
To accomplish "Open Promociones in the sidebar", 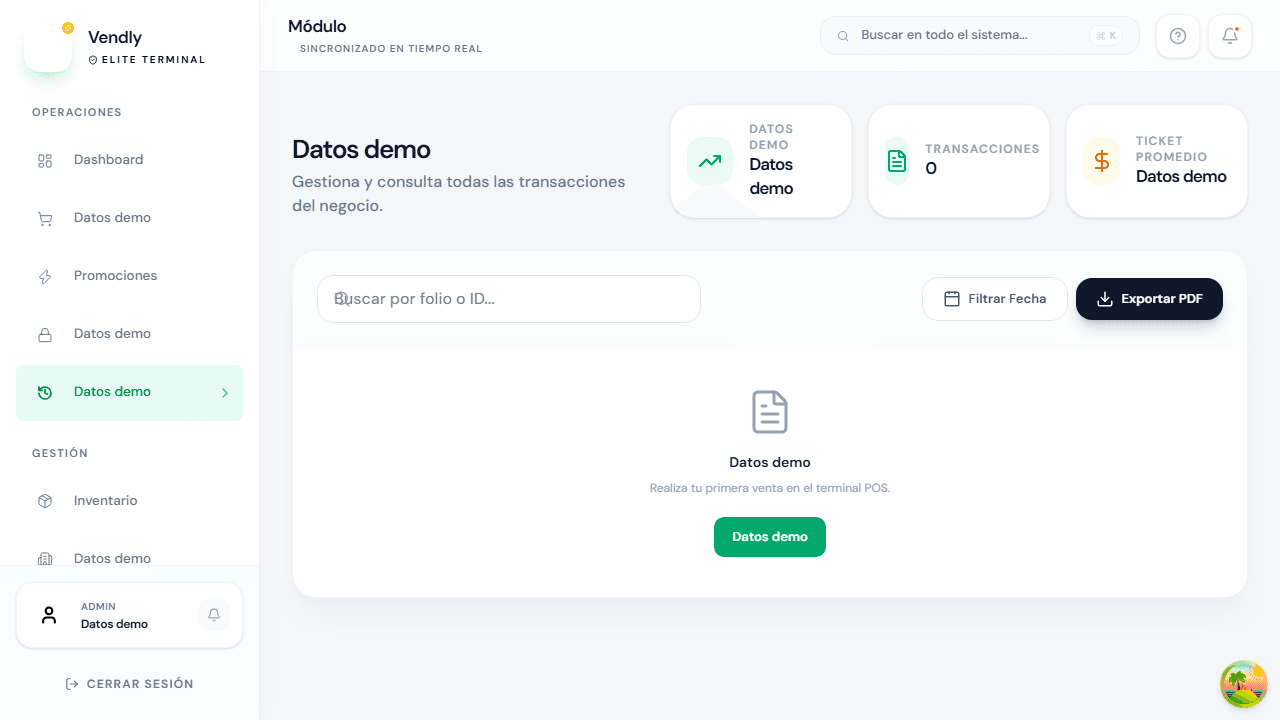I will click(129, 276).
